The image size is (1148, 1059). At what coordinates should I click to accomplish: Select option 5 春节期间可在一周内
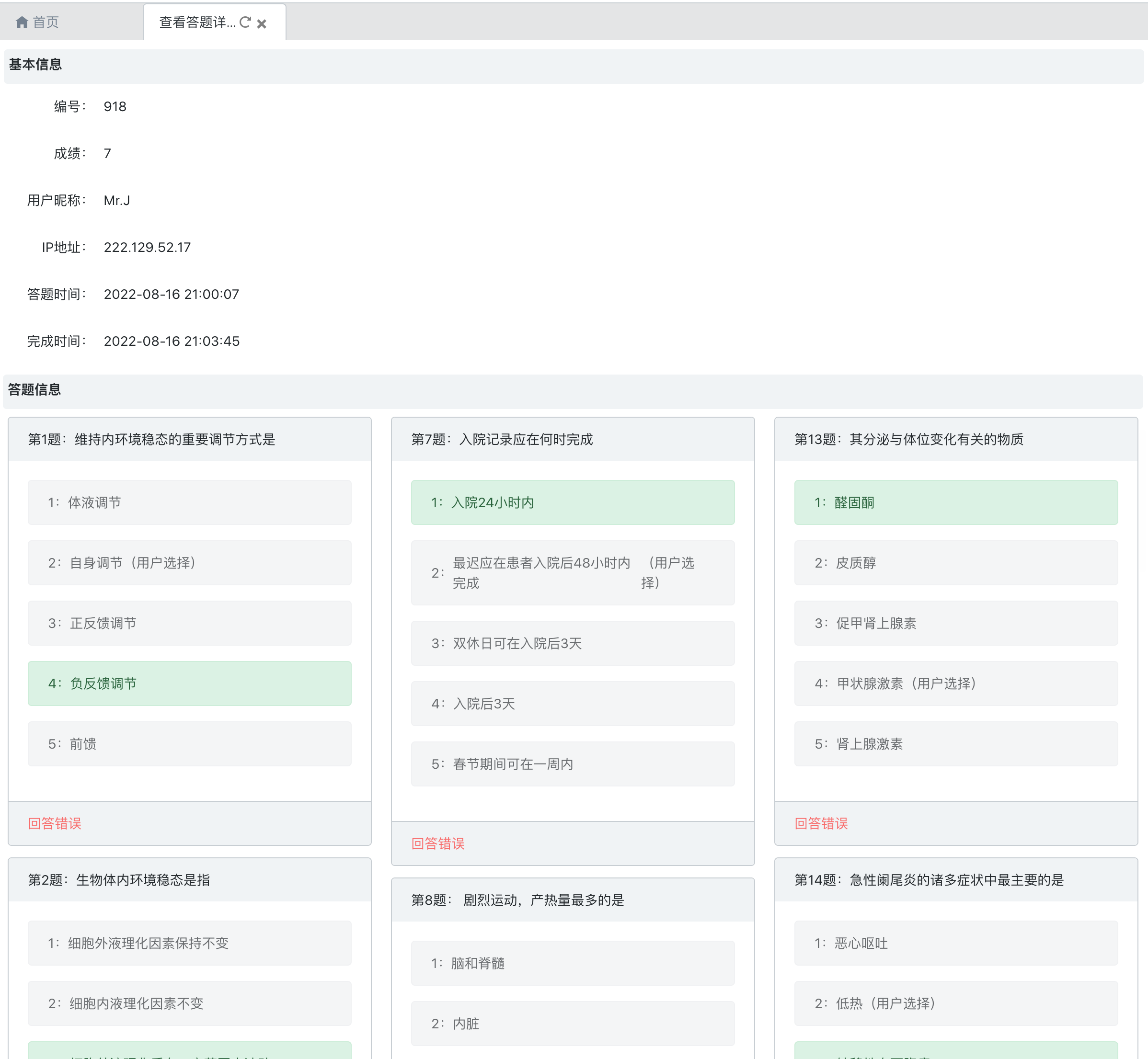[572, 764]
